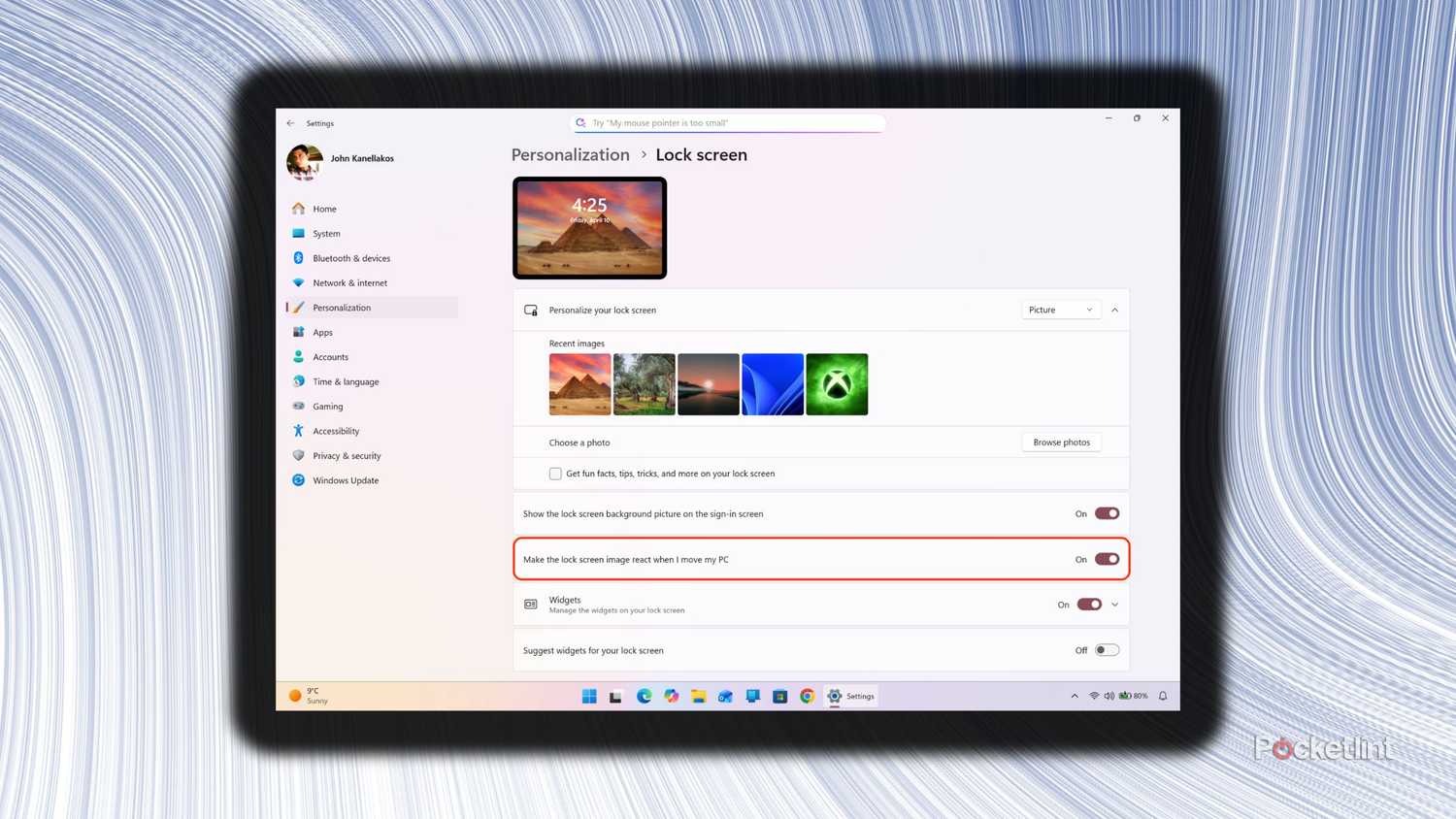Open the Picture background type dropdown

tap(1061, 310)
